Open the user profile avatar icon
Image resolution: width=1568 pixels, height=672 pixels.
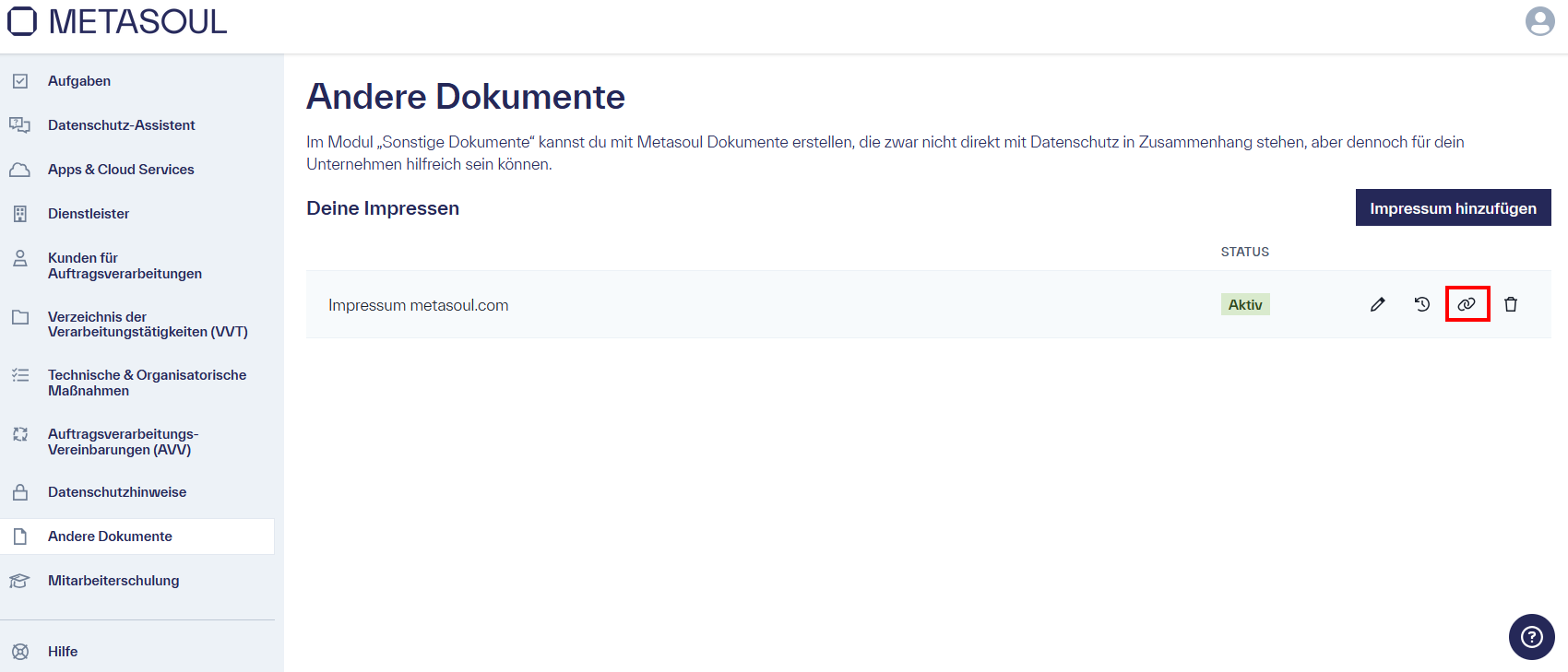(1539, 21)
